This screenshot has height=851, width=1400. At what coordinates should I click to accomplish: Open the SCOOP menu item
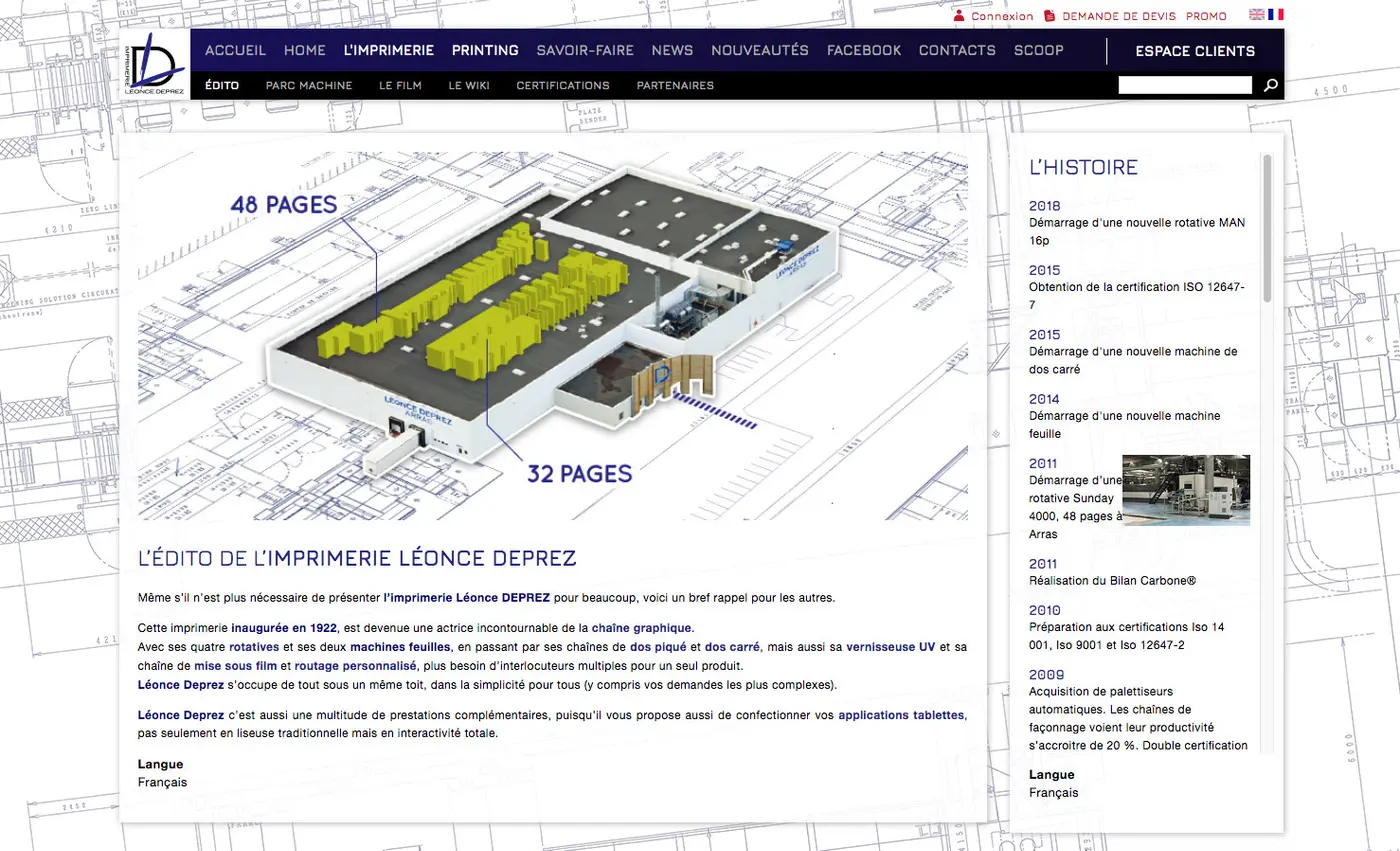[1039, 50]
